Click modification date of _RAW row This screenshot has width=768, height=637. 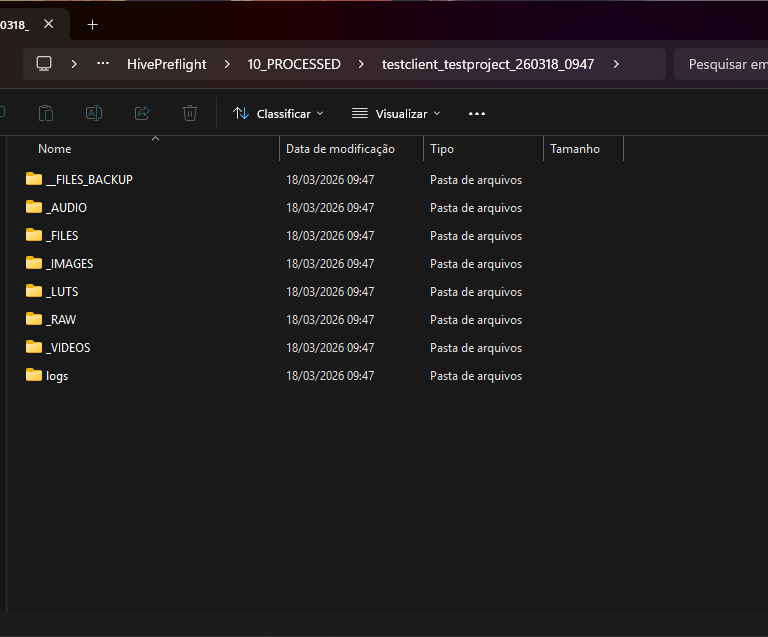[330, 320]
